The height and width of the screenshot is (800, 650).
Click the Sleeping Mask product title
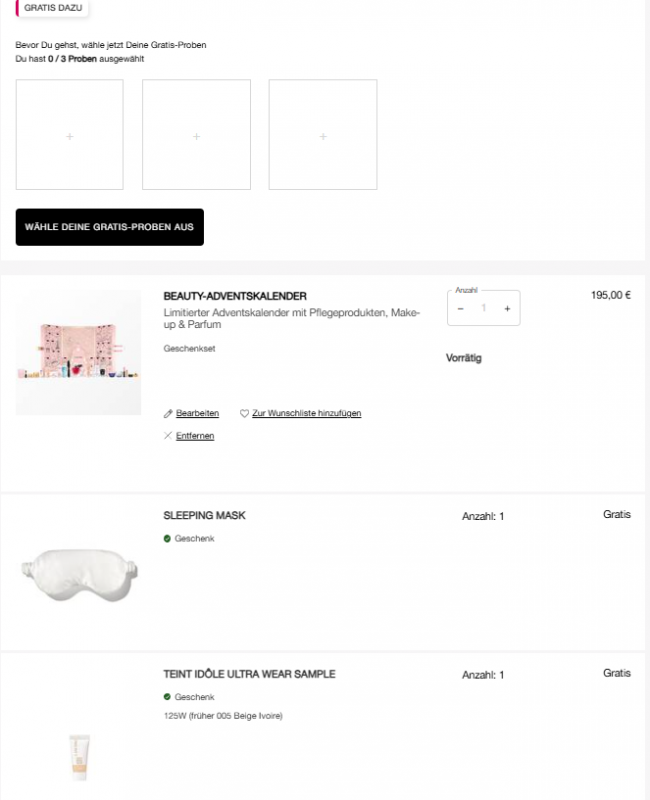tap(204, 515)
